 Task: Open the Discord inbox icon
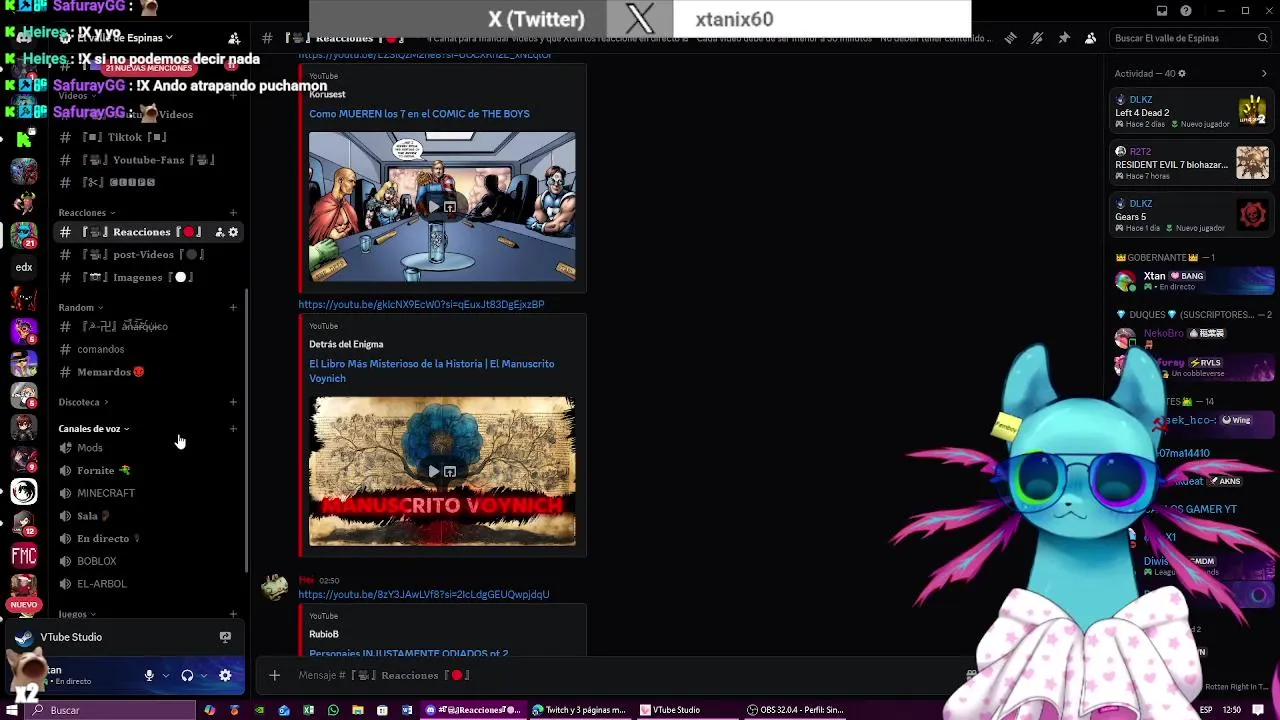pos(1162,11)
